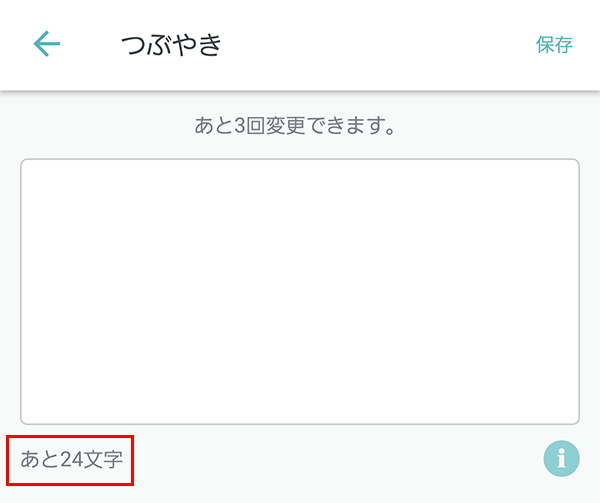
Task: Click the つぶやき screen title
Action: (171, 44)
